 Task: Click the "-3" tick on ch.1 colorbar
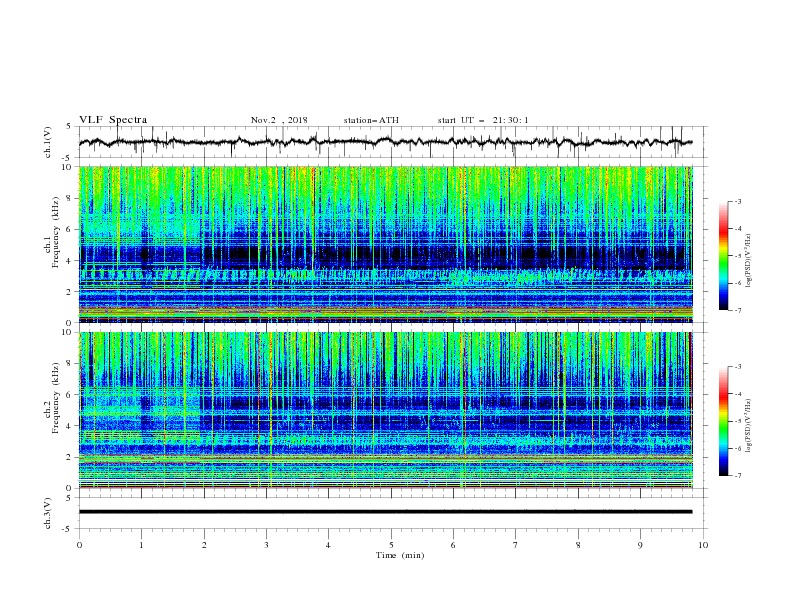[737, 201]
